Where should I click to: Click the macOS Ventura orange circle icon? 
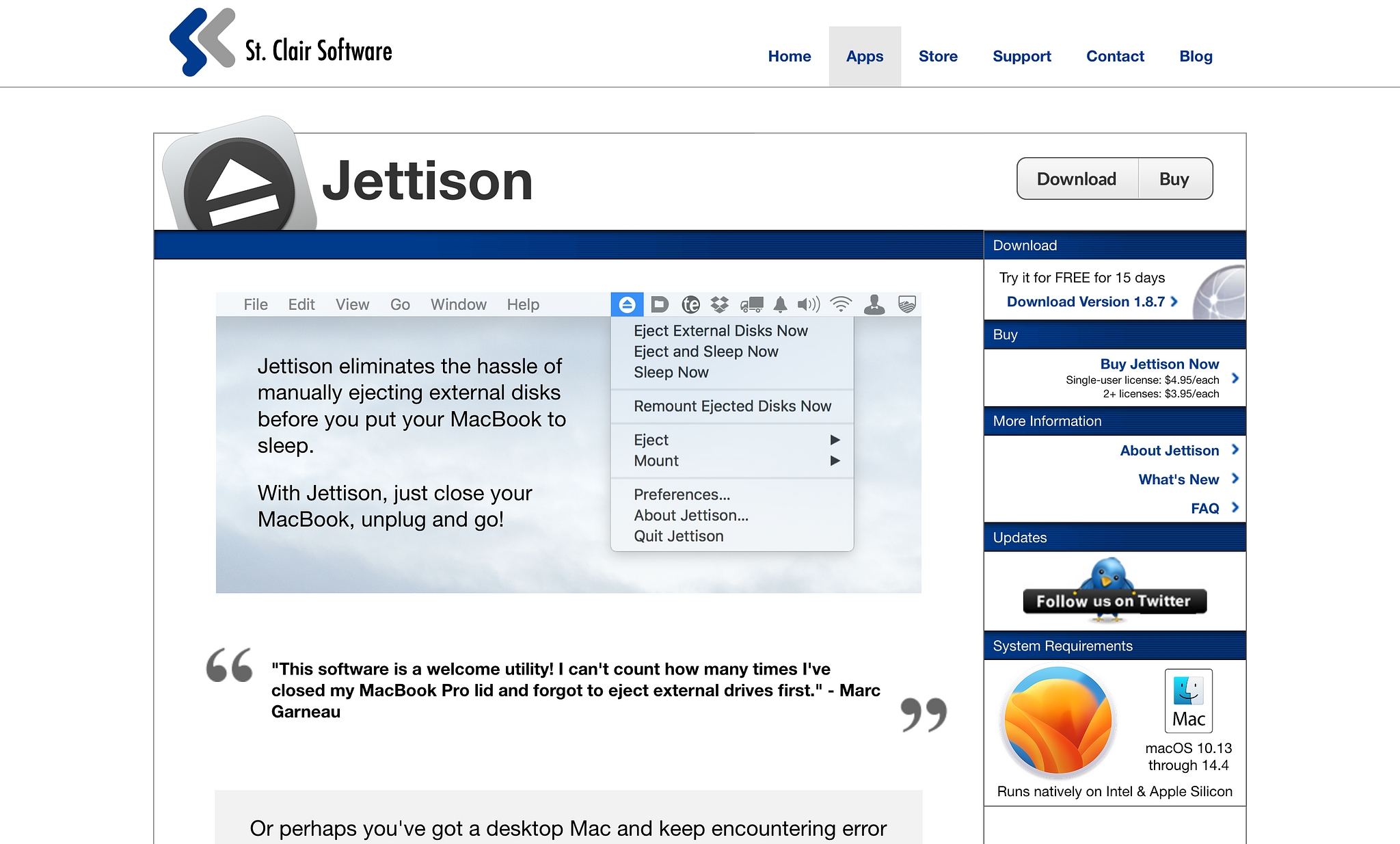pyautogui.click(x=1058, y=722)
